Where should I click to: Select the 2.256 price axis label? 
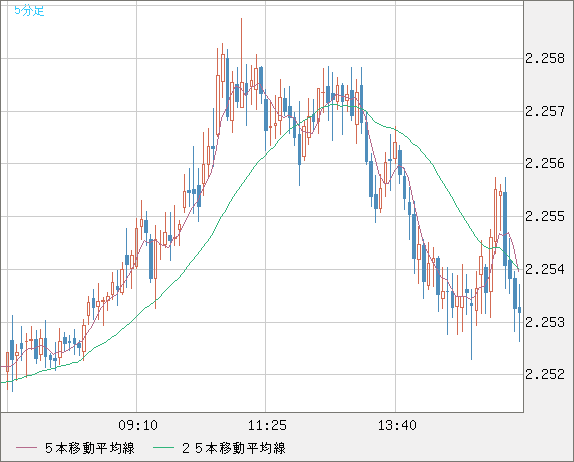click(x=545, y=163)
